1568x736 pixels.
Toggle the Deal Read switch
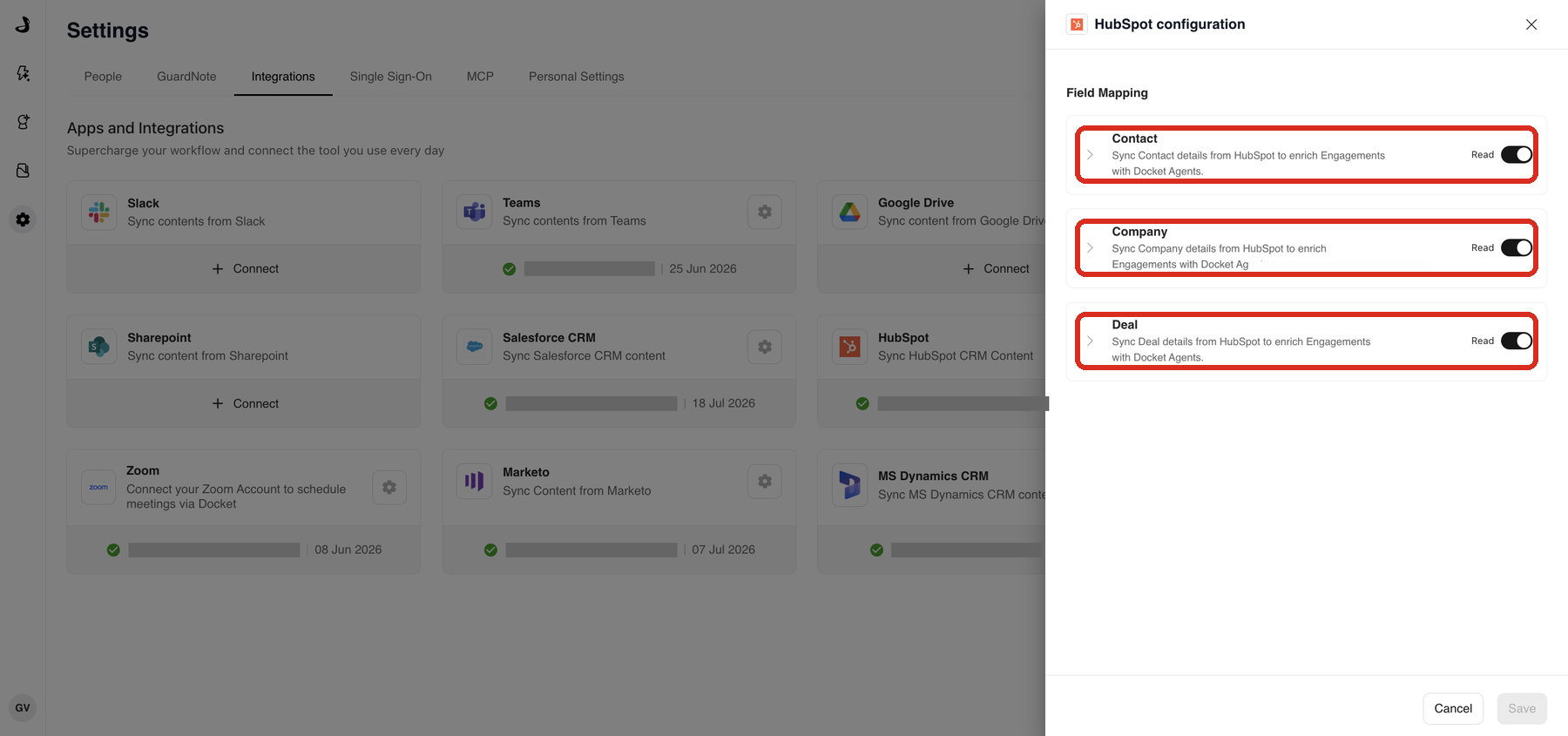[x=1516, y=341]
